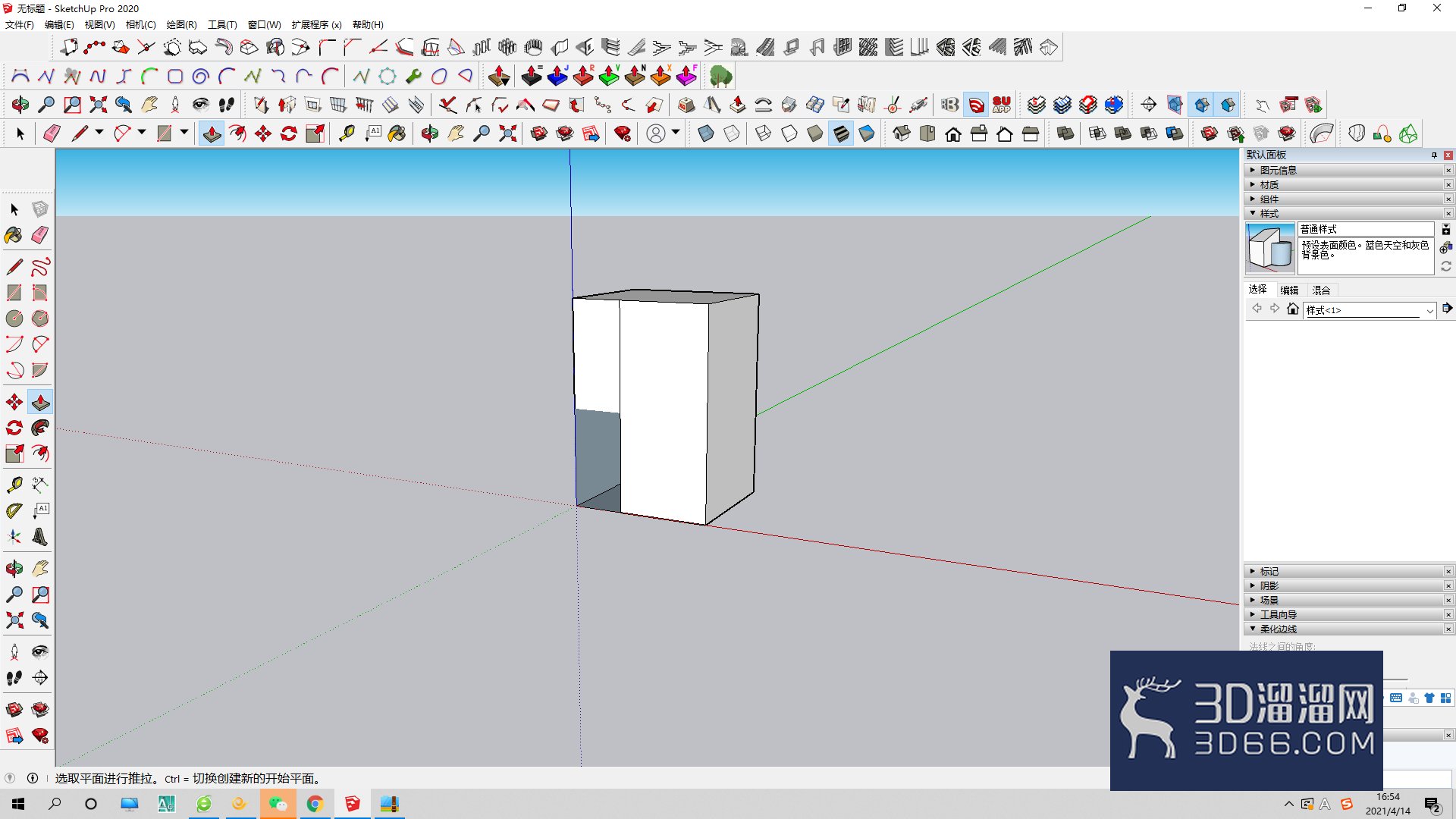The width and height of the screenshot is (1456, 819).
Task: Switch to Iso view
Action: pyautogui.click(x=902, y=133)
